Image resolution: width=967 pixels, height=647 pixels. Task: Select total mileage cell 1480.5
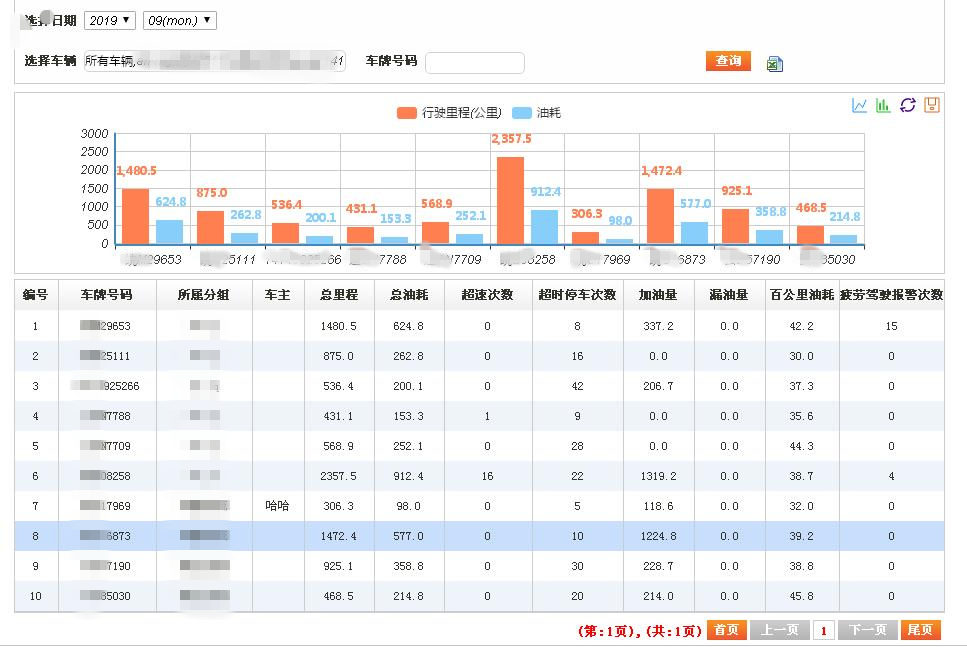pyautogui.click(x=339, y=326)
